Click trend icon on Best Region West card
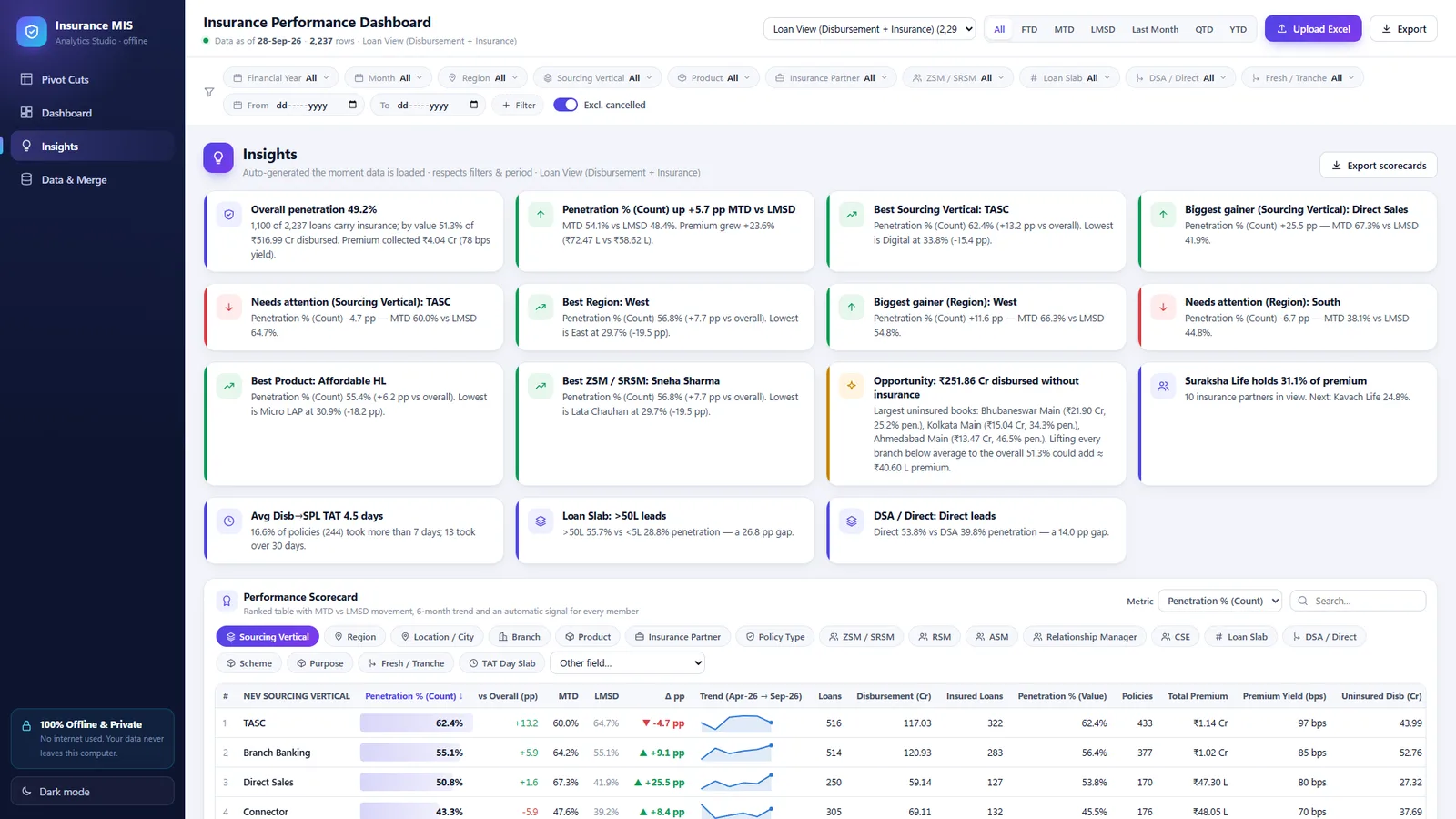1456x819 pixels. pos(541,308)
